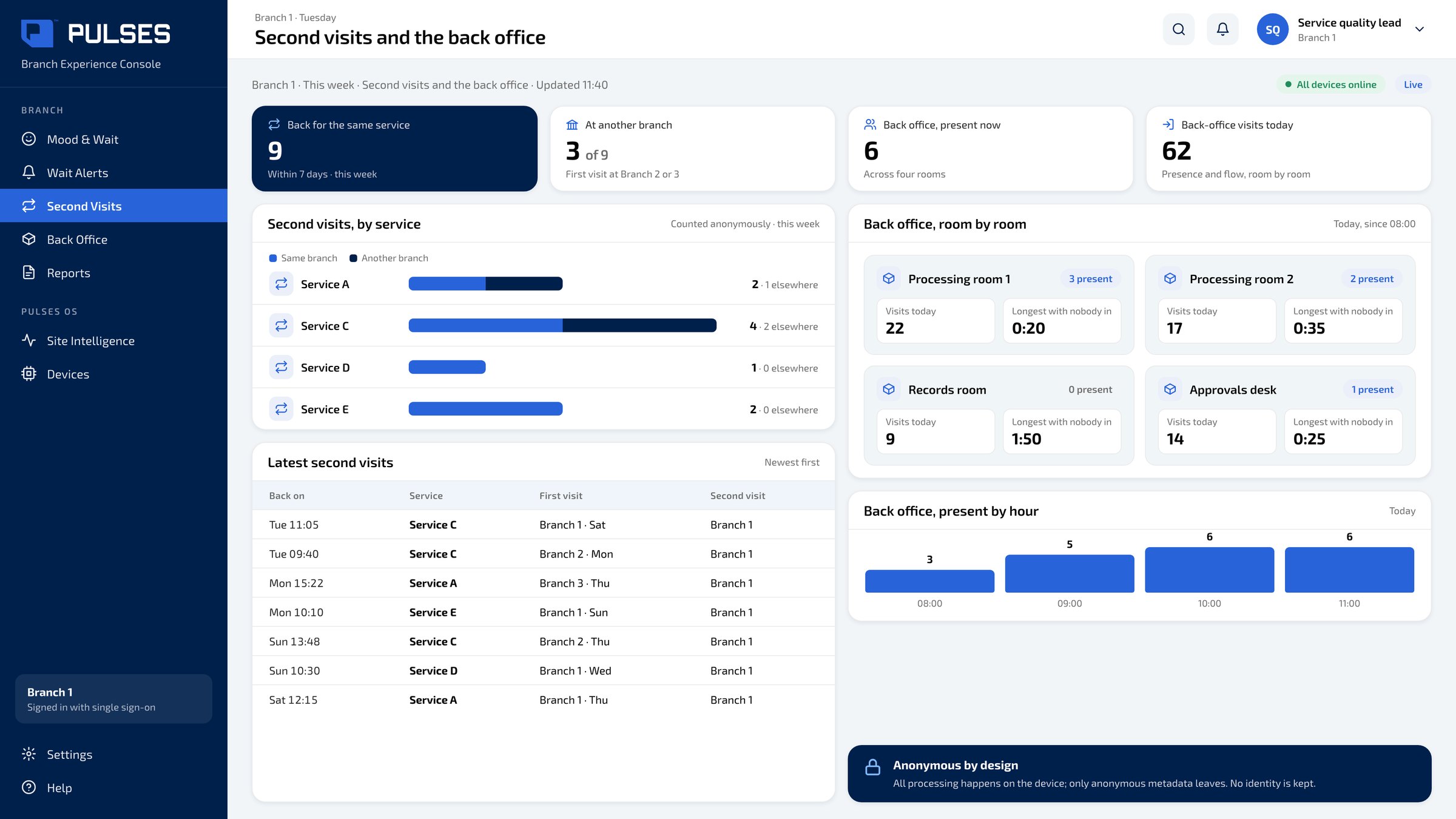This screenshot has height=819, width=1456.
Task: Select Second Visits in sidebar
Action: pos(113,206)
